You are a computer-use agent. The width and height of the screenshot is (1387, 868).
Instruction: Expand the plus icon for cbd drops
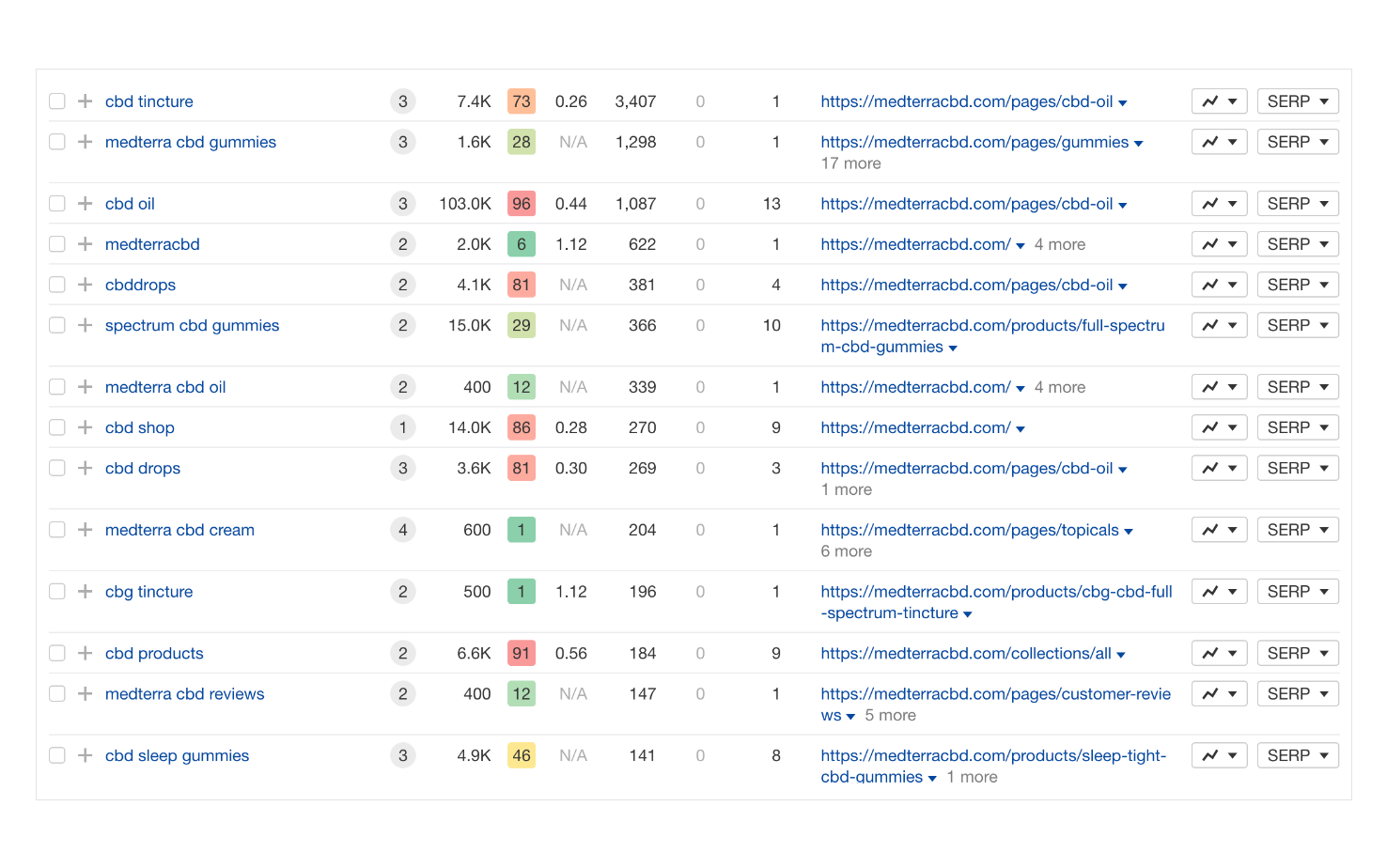[x=86, y=468]
